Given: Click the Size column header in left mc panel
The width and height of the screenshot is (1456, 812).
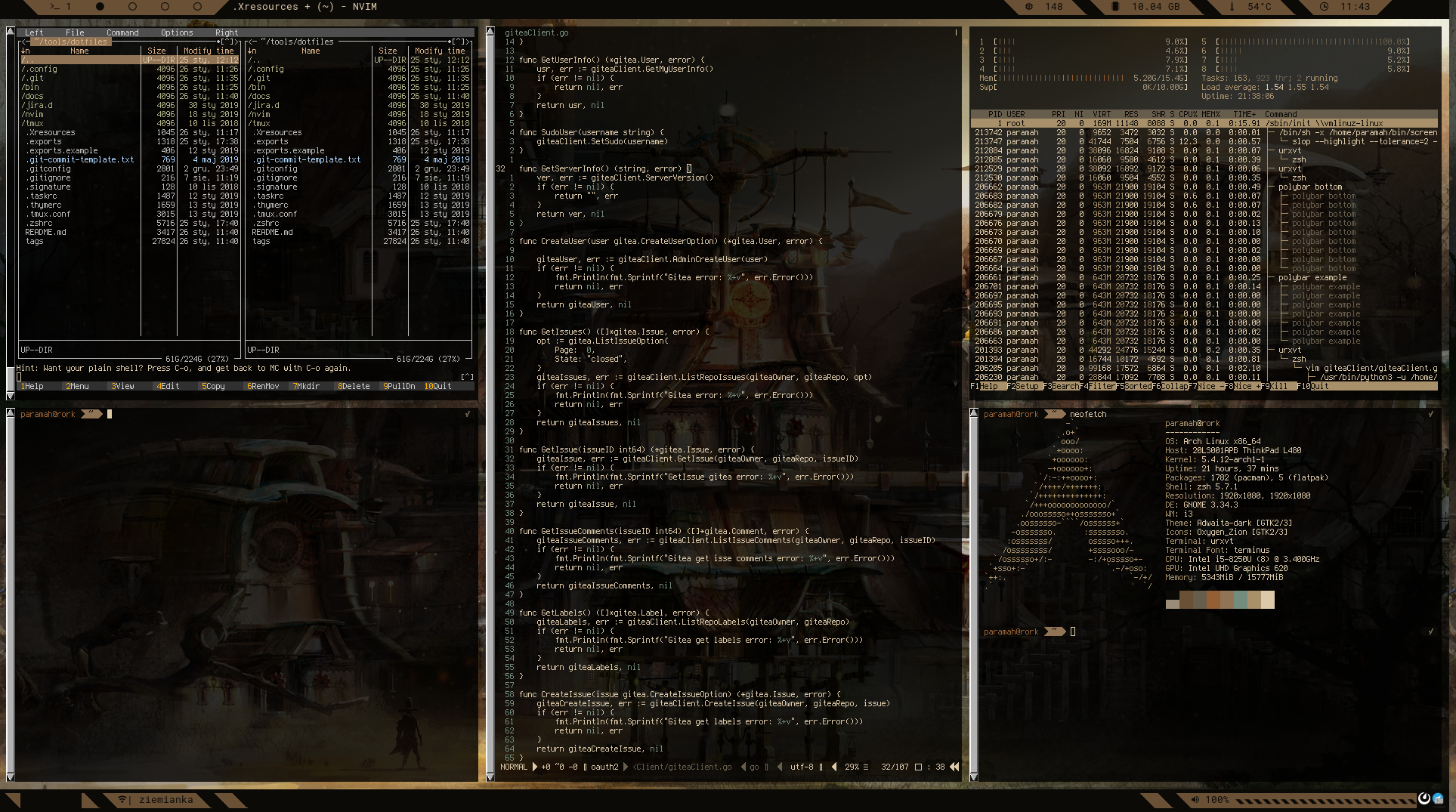Looking at the screenshot, I should pyautogui.click(x=156, y=51).
